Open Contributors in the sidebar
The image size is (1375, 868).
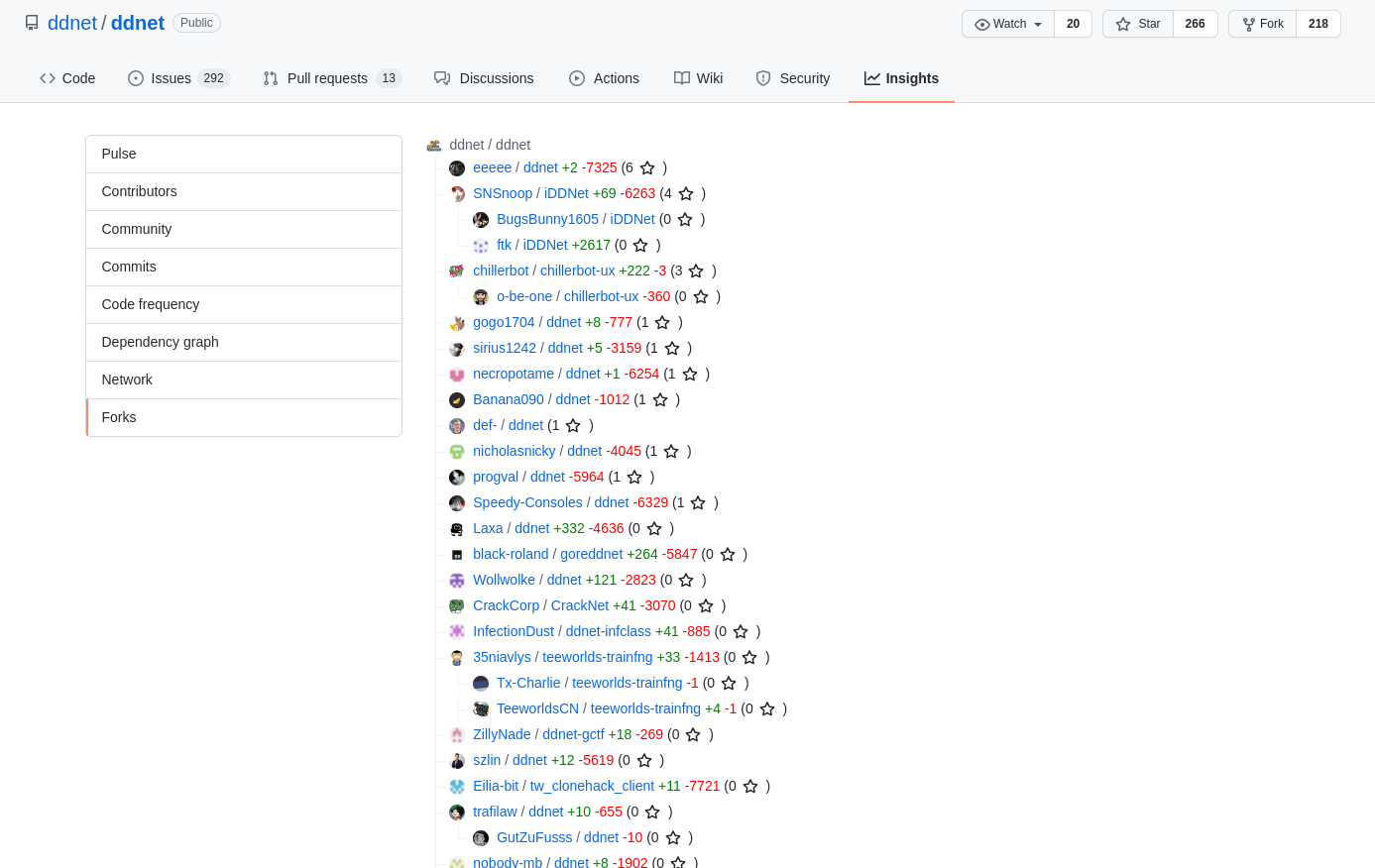tap(244, 192)
